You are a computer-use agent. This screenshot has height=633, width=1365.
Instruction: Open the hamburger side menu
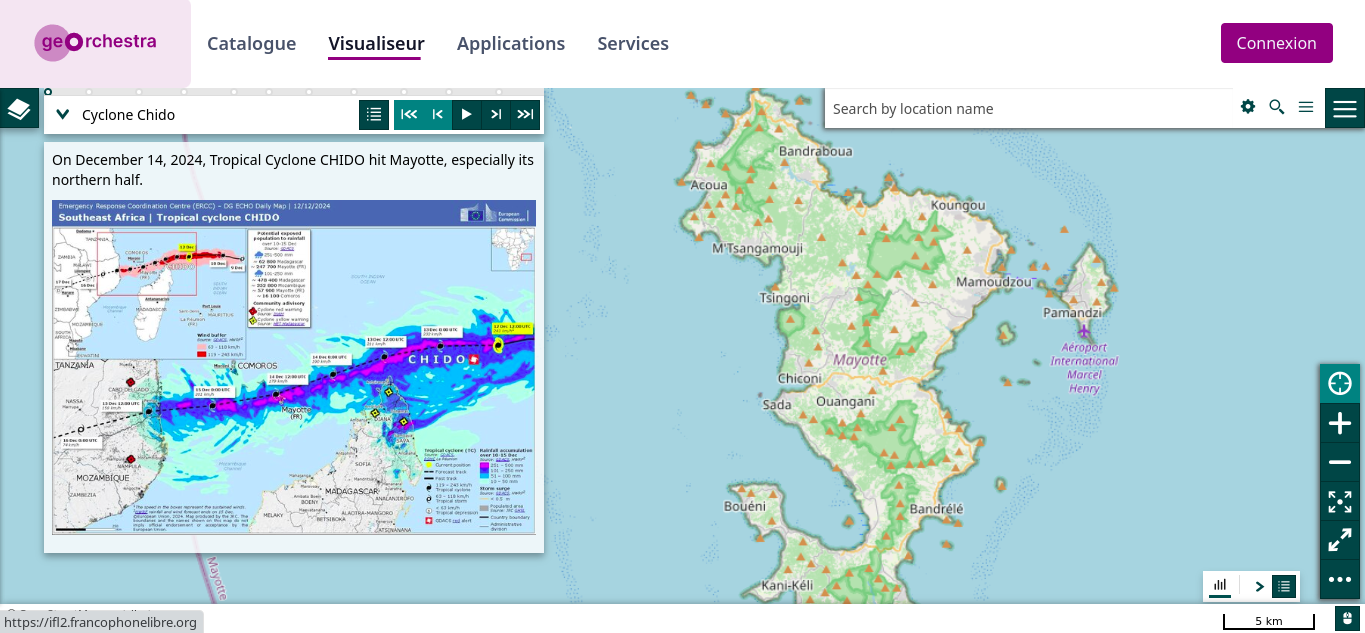[1345, 108]
